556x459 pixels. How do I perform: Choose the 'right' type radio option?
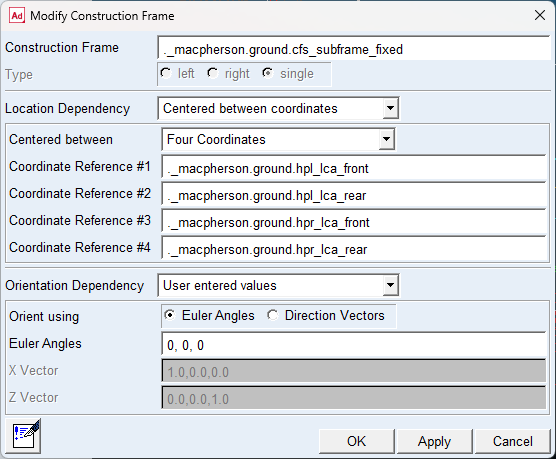coord(212,73)
